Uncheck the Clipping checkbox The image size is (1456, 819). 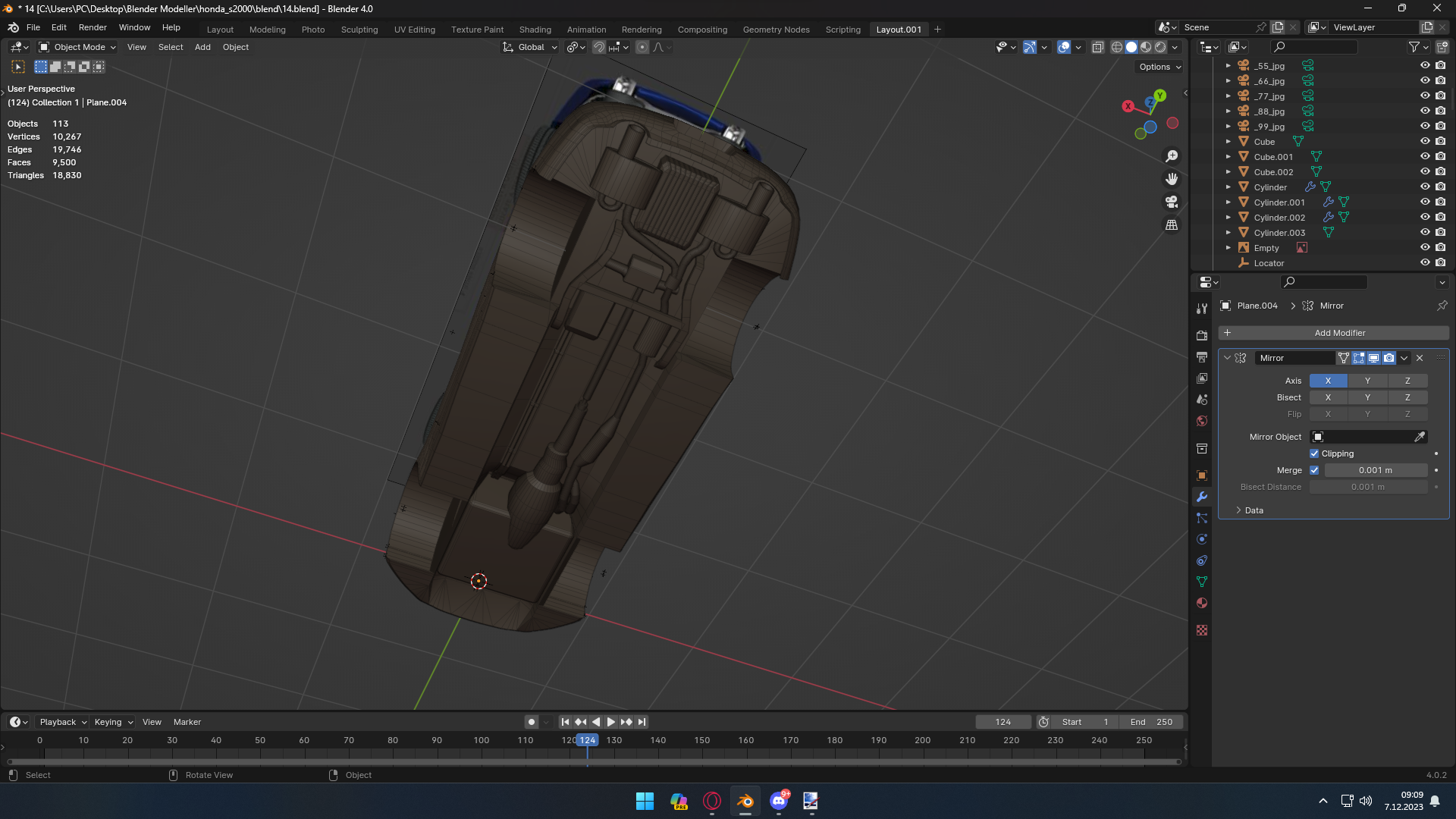(x=1314, y=453)
